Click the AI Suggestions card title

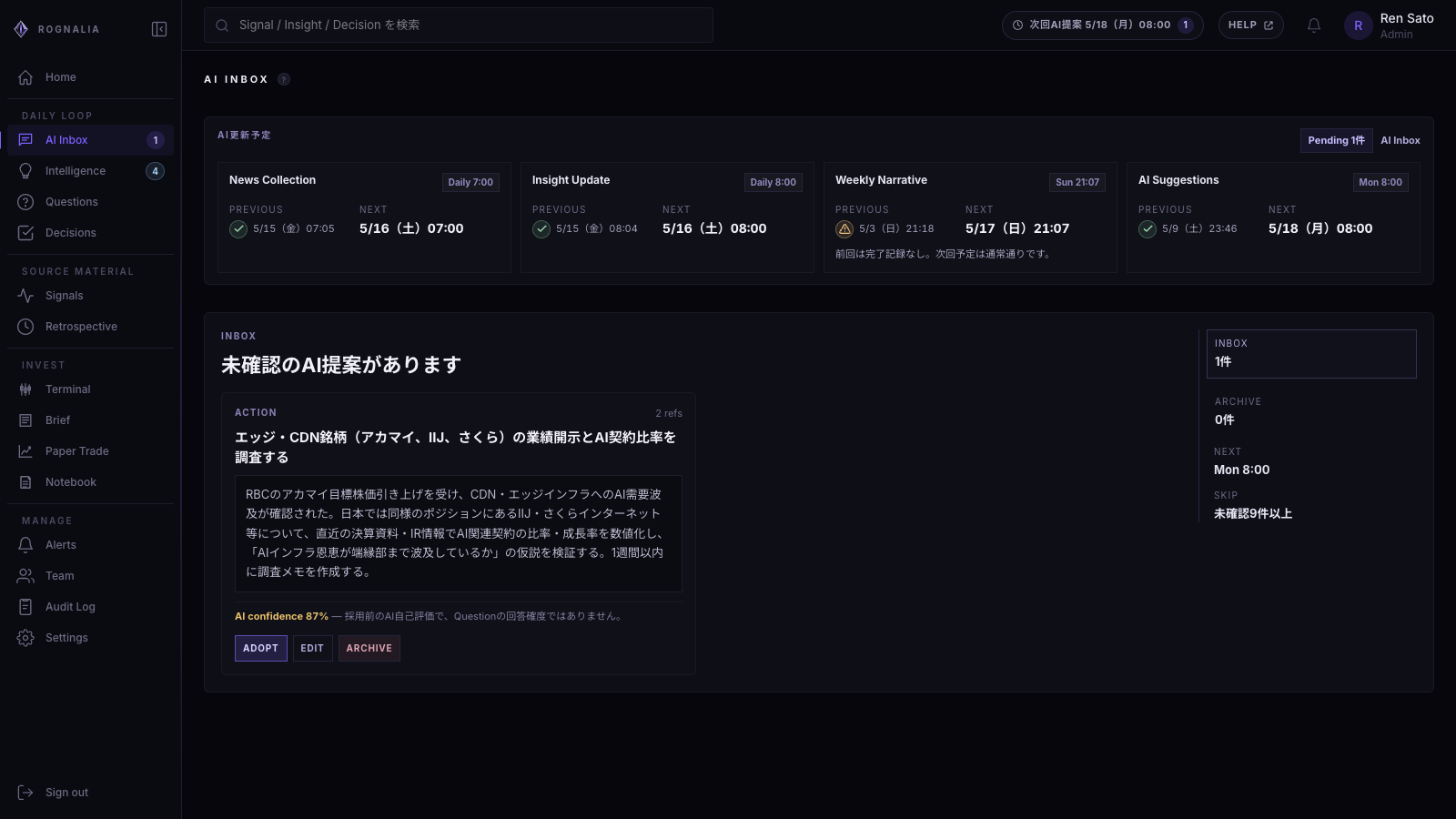[1178, 180]
